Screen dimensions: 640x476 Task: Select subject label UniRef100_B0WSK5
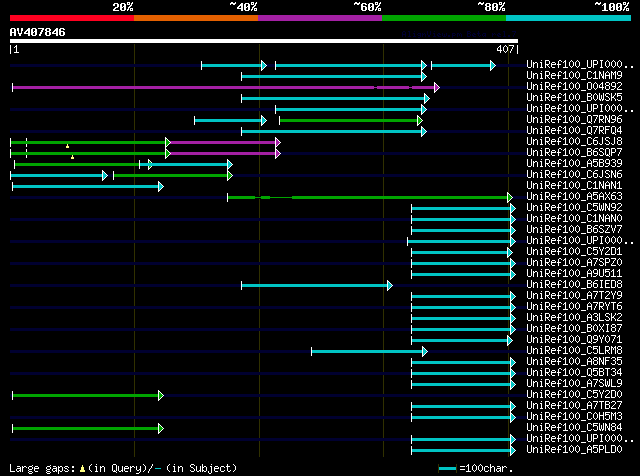pyautogui.click(x=574, y=97)
